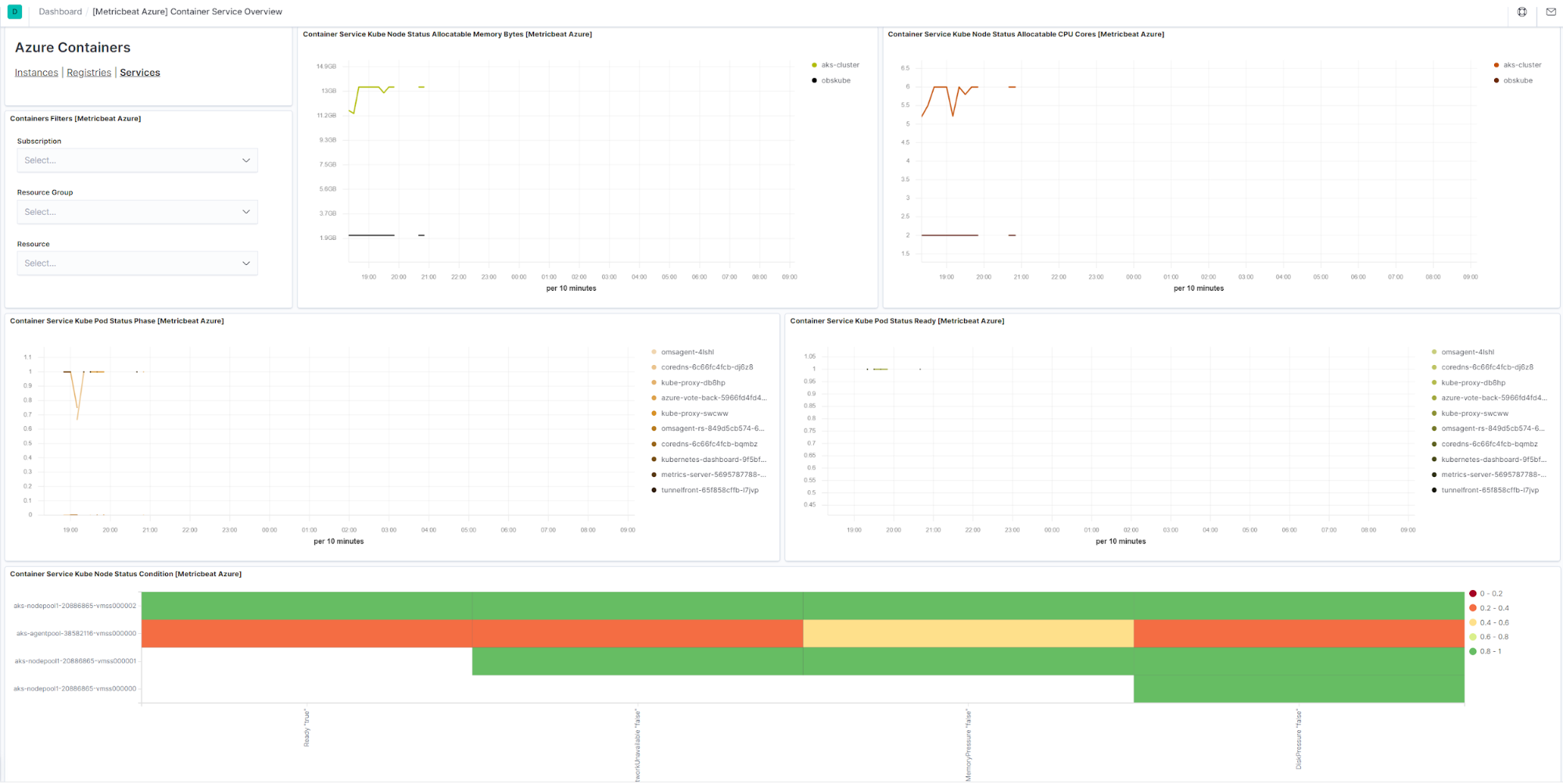1563x784 pixels.
Task: Select metrics-server entry in Pod Status Ready legend
Action: click(1490, 474)
